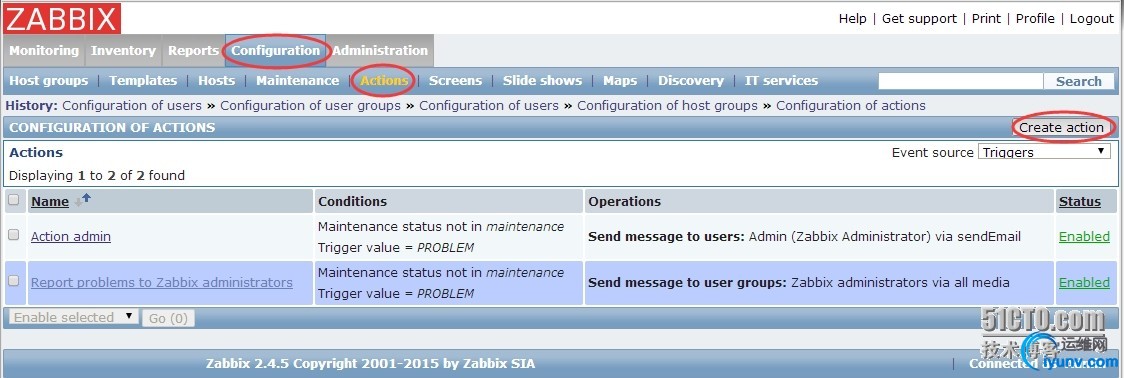The width and height of the screenshot is (1124, 378).
Task: Click the Name column sort arrow icon
Action: pos(82,200)
